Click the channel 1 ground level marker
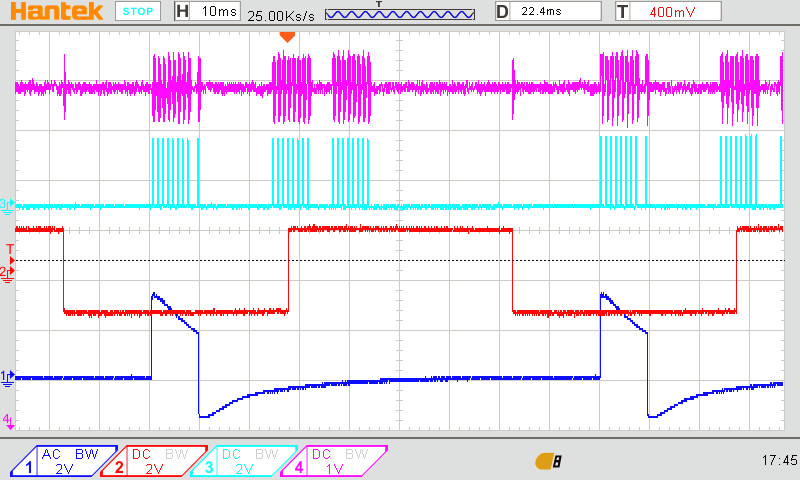The width and height of the screenshot is (800, 480). tap(7, 378)
